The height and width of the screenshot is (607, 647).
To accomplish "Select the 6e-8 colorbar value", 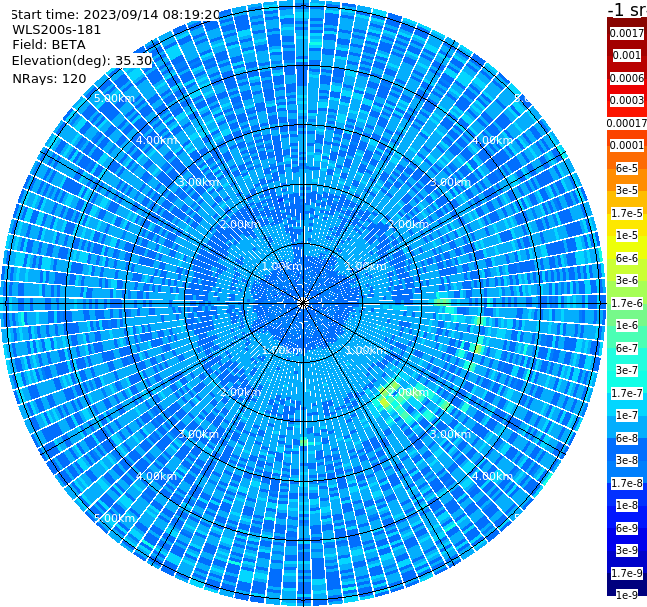I will [627, 438].
